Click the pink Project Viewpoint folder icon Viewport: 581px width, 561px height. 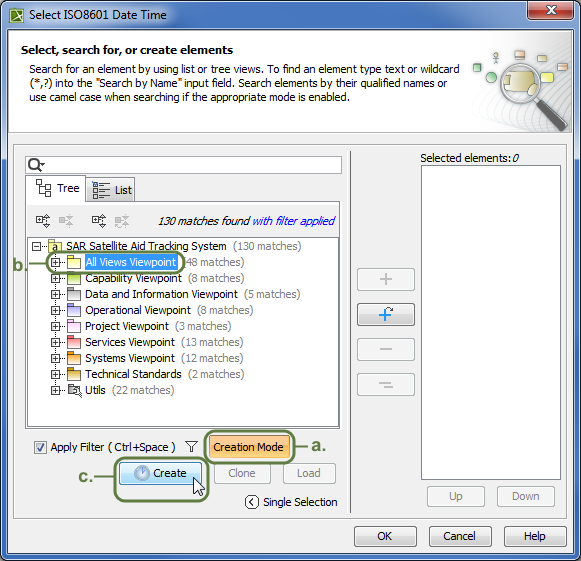click(x=74, y=326)
